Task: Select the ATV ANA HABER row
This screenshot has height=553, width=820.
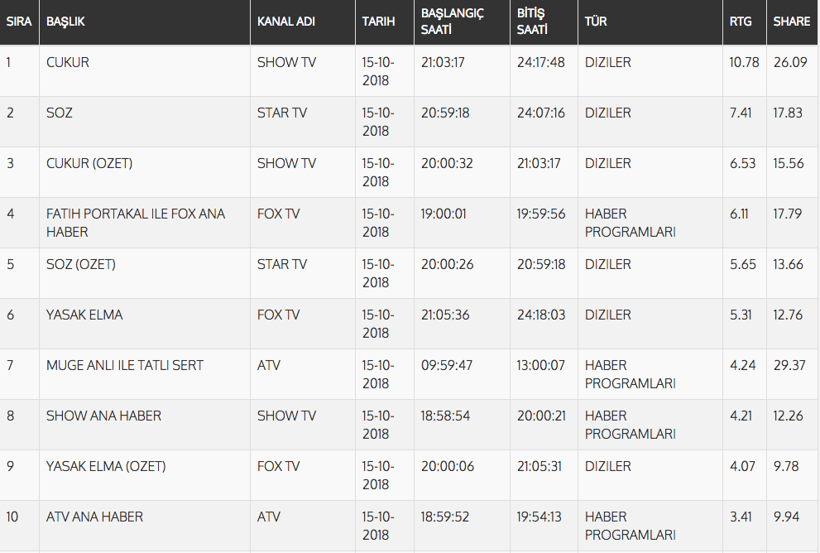Action: coord(94,517)
